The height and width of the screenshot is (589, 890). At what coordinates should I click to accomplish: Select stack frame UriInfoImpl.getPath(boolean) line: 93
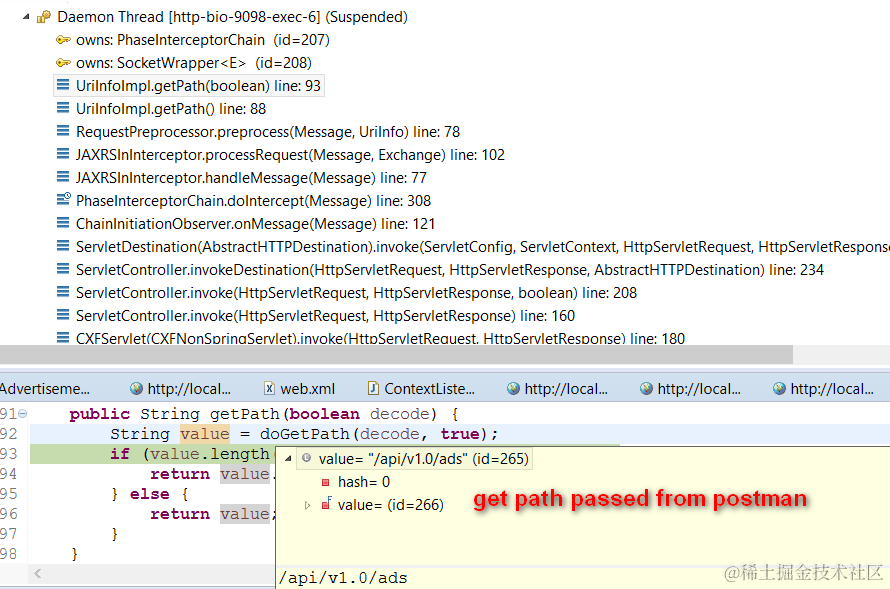pyautogui.click(x=198, y=86)
